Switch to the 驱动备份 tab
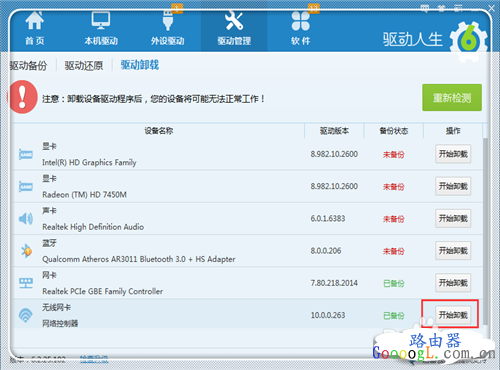500x370 pixels. coord(28,66)
